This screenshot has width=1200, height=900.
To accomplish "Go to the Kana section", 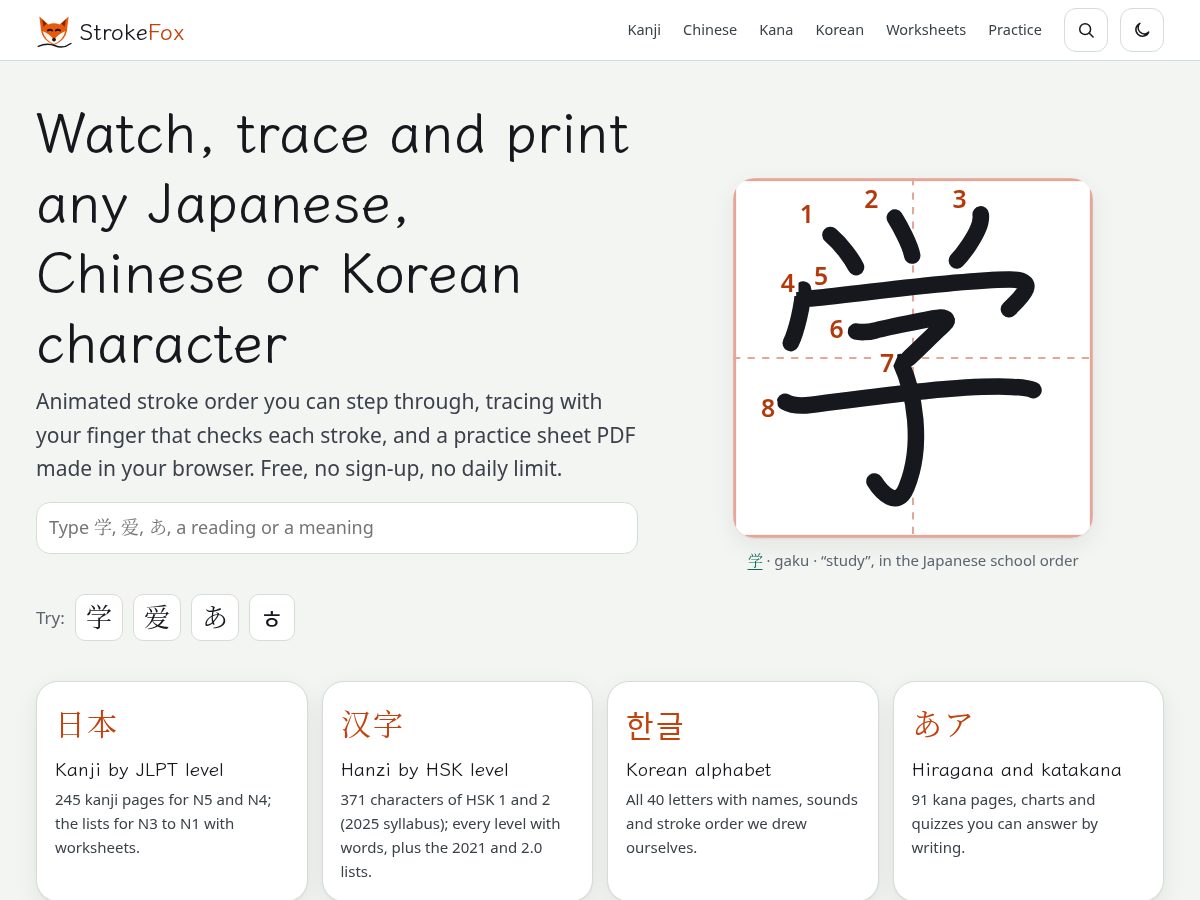I will click(x=776, y=30).
